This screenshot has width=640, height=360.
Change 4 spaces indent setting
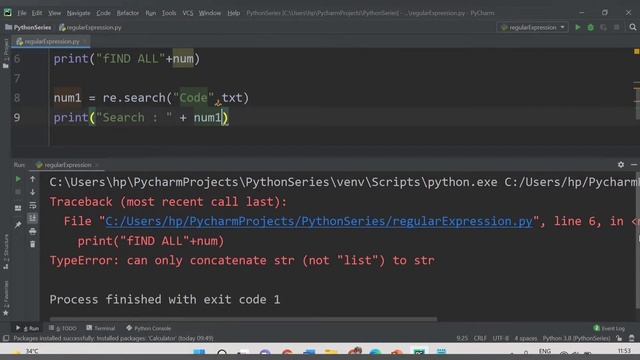[526, 338]
